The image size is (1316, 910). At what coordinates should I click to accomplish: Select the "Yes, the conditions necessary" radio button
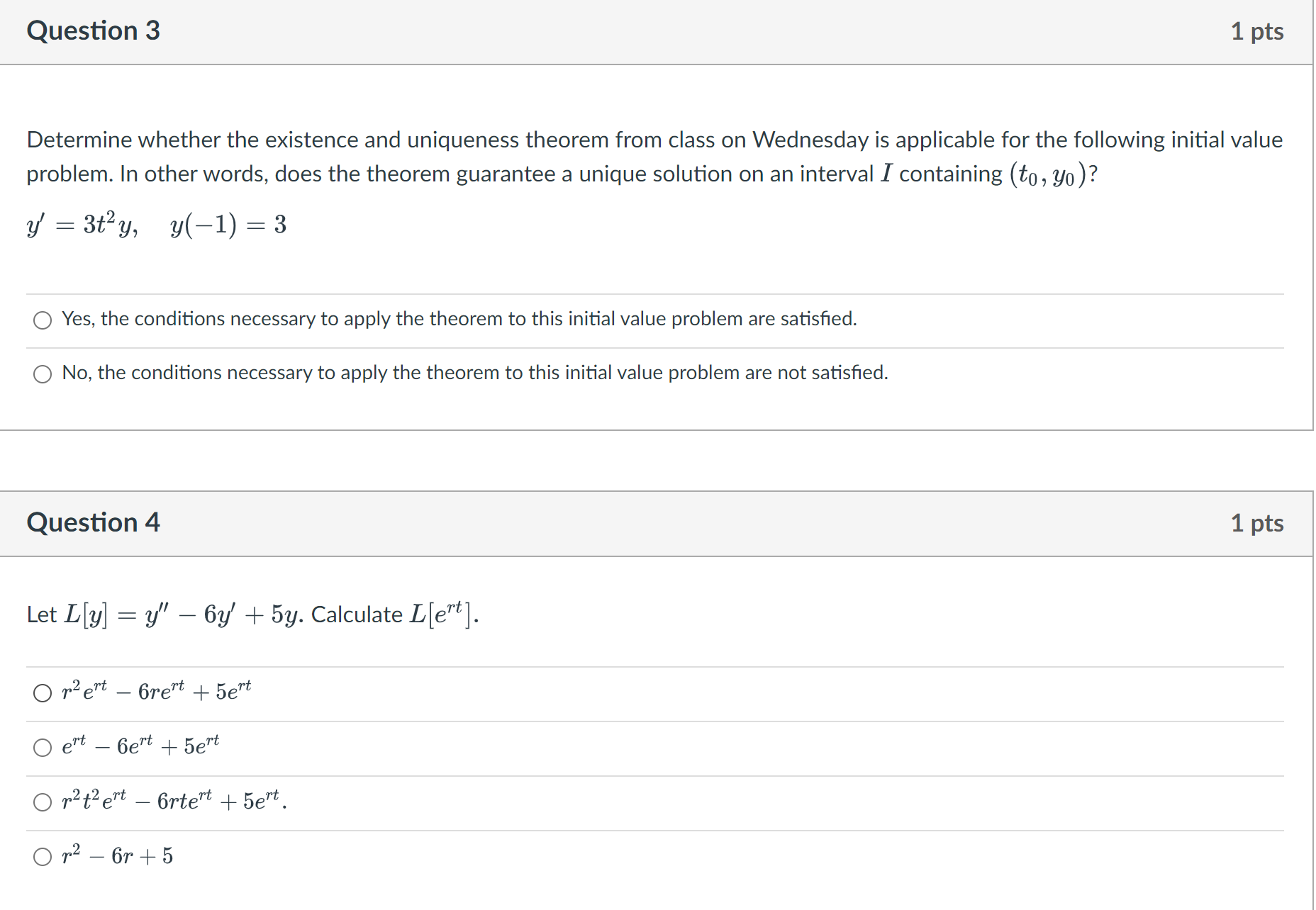(x=43, y=320)
